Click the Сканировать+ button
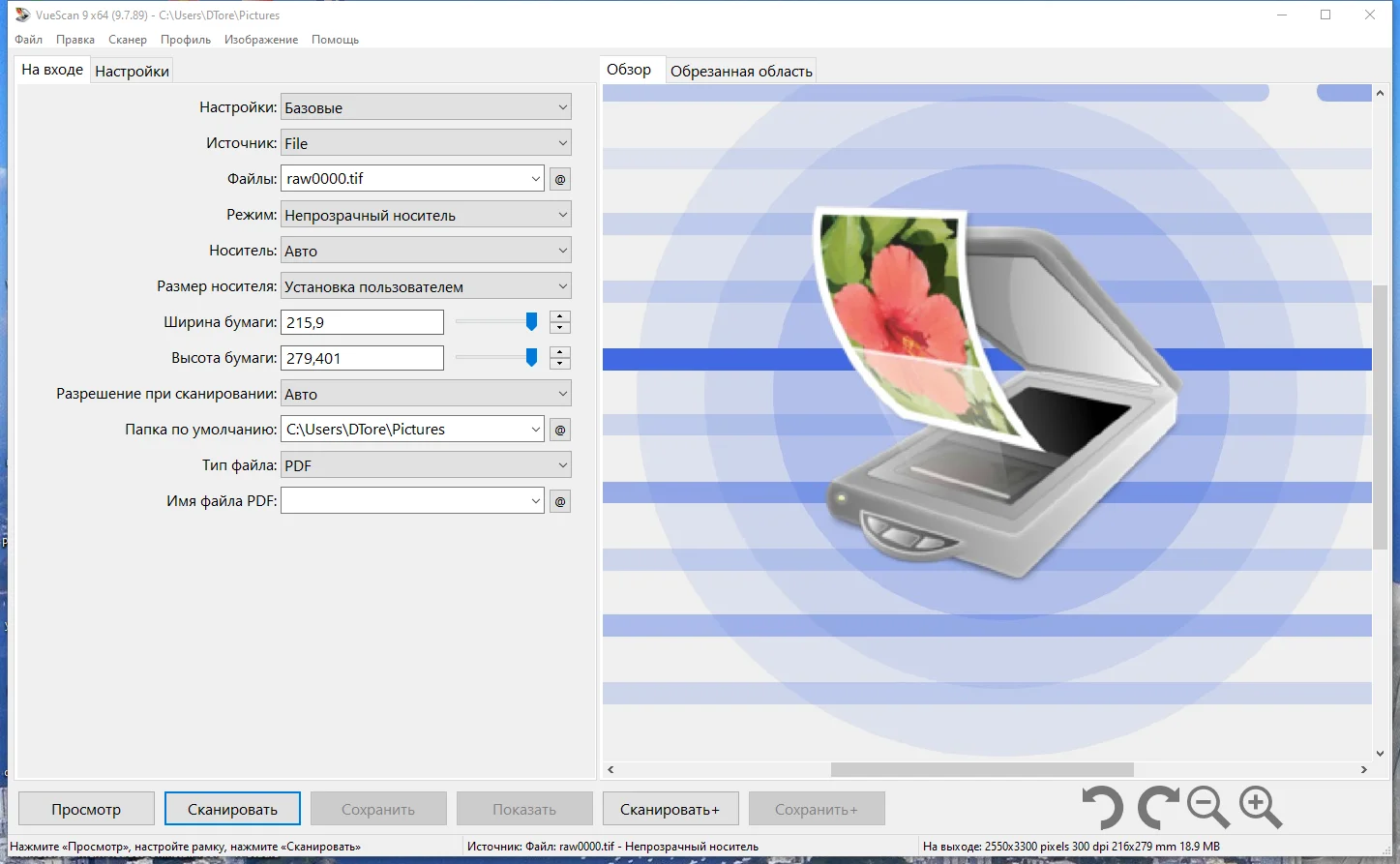This screenshot has width=1400, height=864. [670, 809]
